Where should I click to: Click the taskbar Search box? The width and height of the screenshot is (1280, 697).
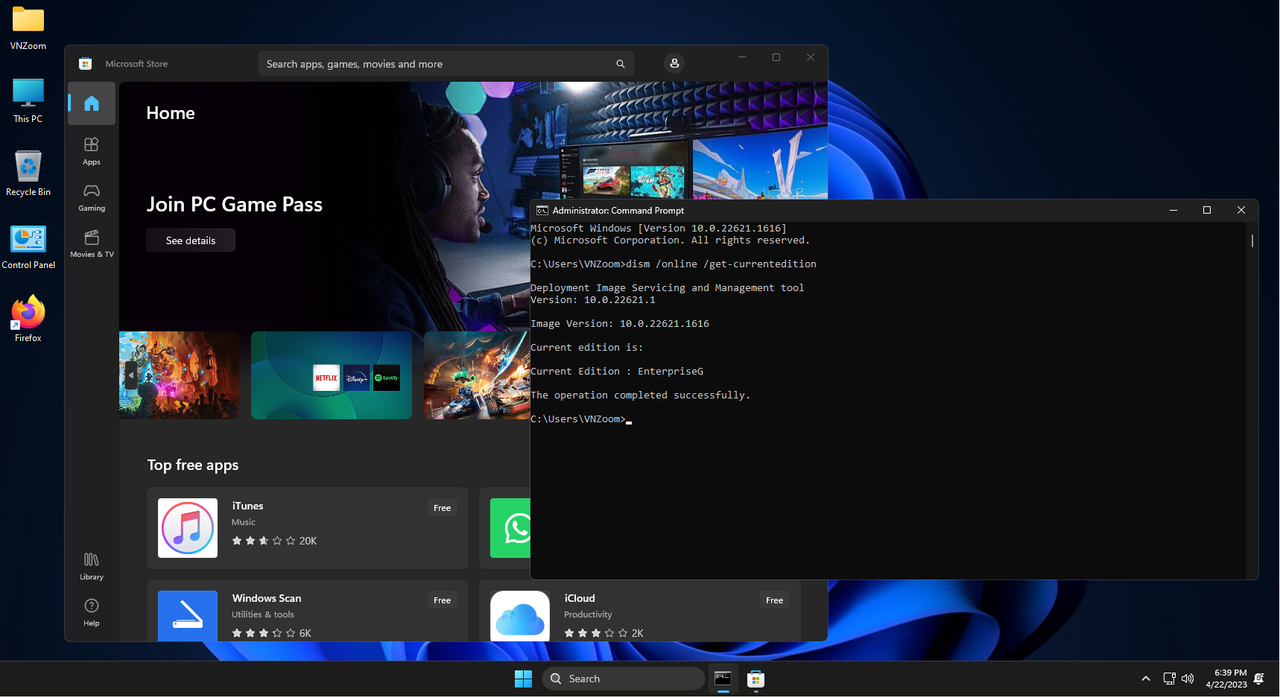tap(623, 678)
